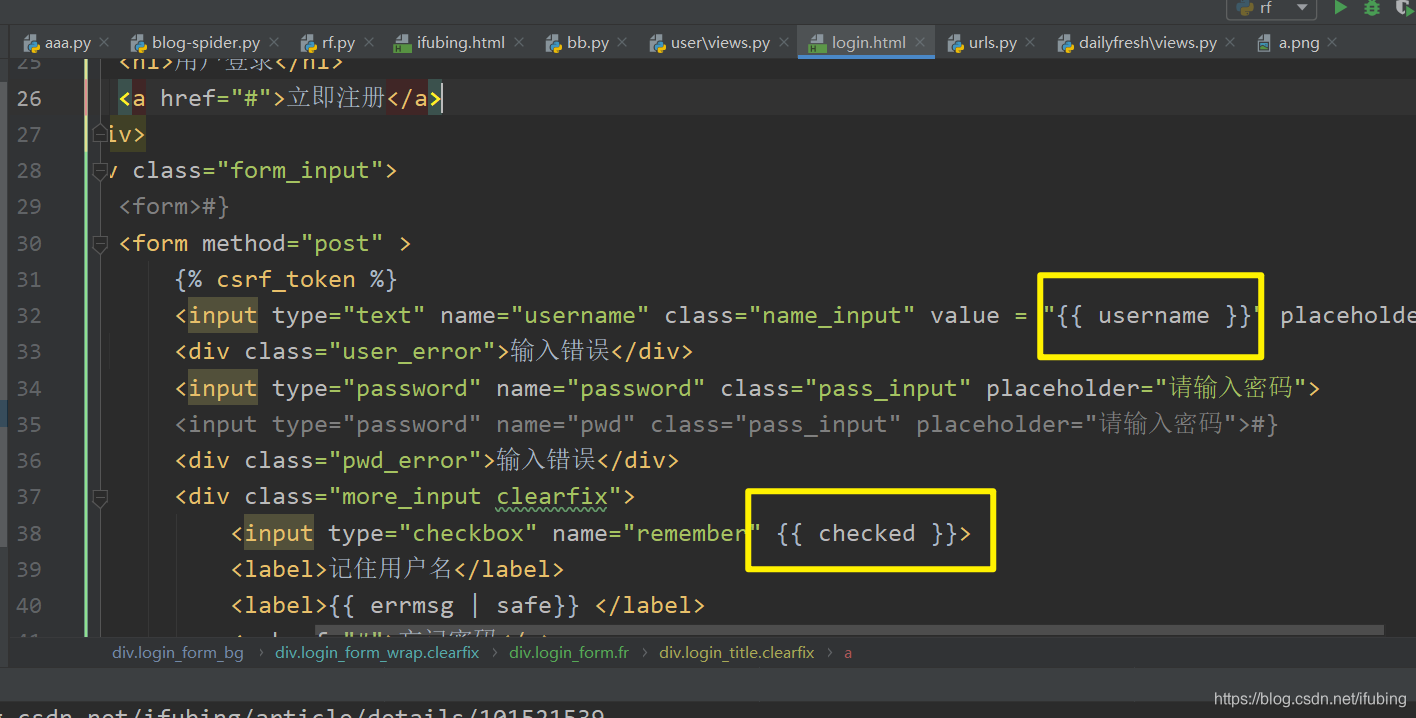
Task: Close the urls.py tab
Action: coord(1032,43)
